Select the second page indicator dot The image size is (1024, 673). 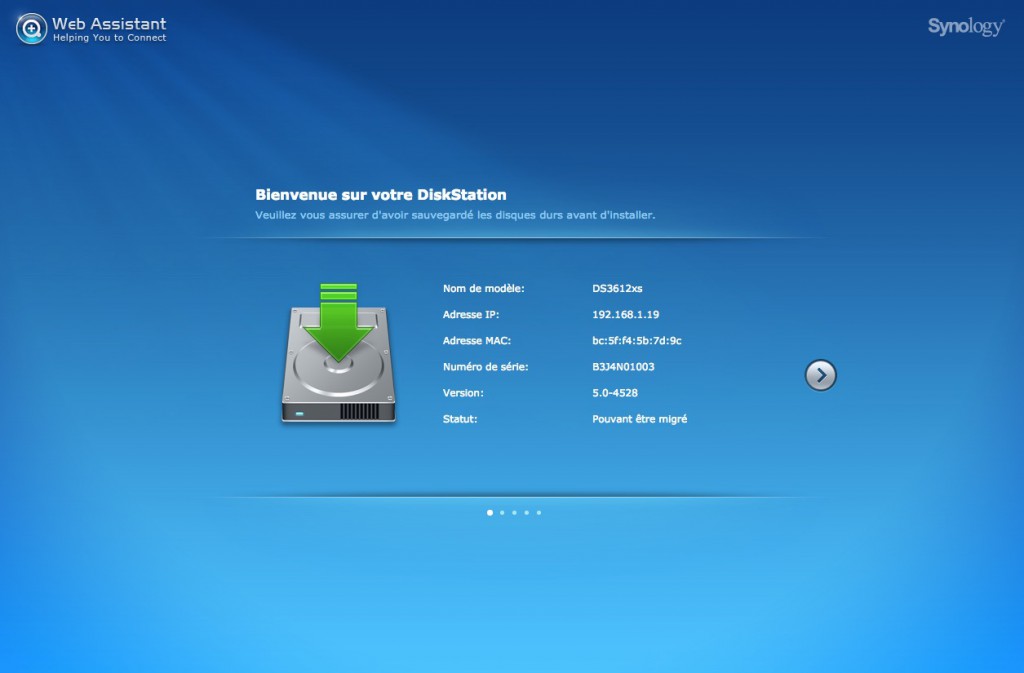tap(502, 512)
